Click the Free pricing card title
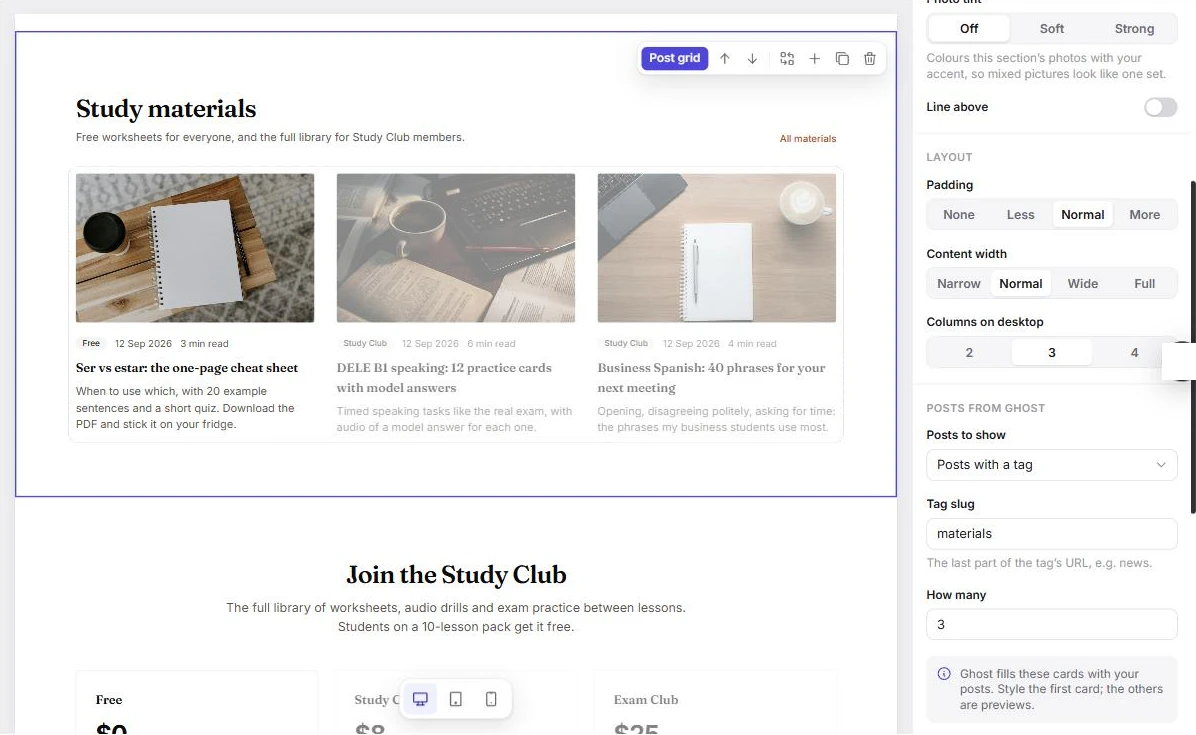This screenshot has width=1196, height=735. (x=109, y=700)
